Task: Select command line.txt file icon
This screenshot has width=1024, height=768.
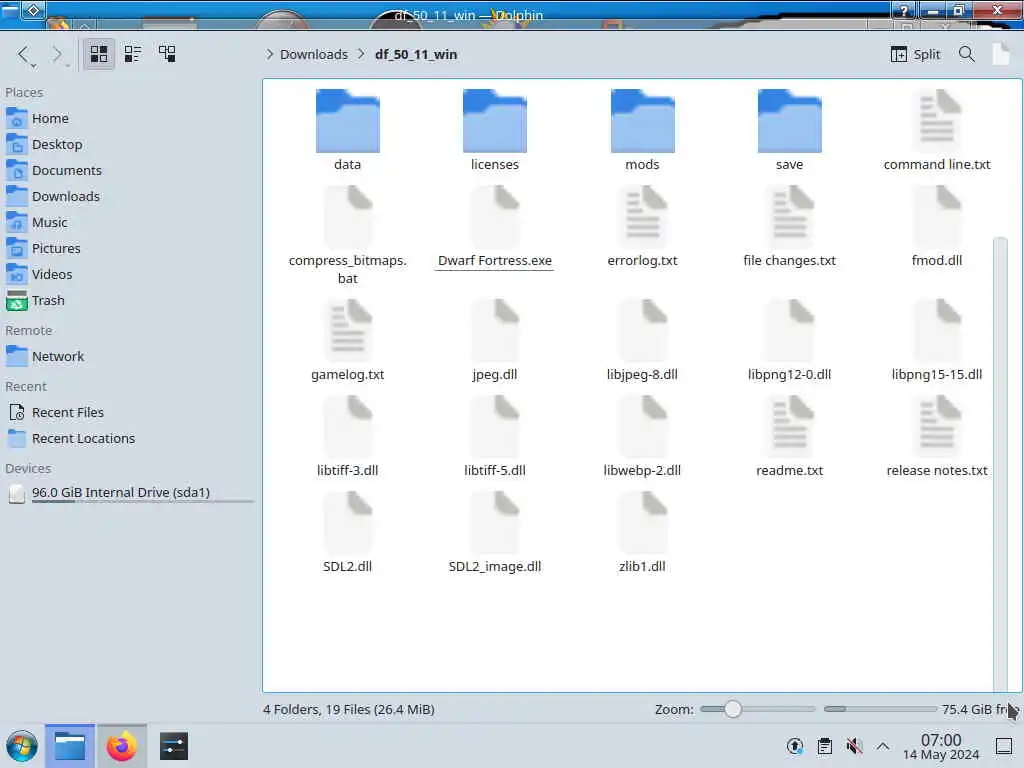Action: (x=937, y=119)
